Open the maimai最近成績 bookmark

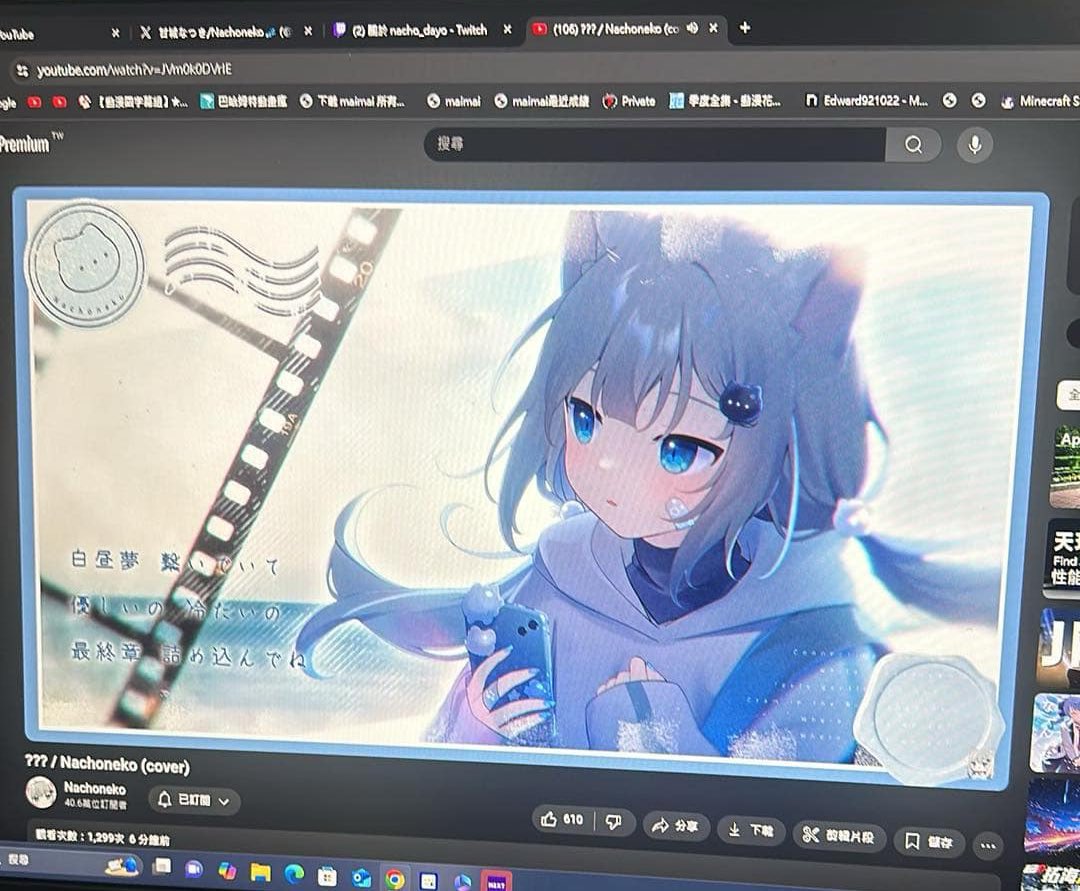(542, 101)
